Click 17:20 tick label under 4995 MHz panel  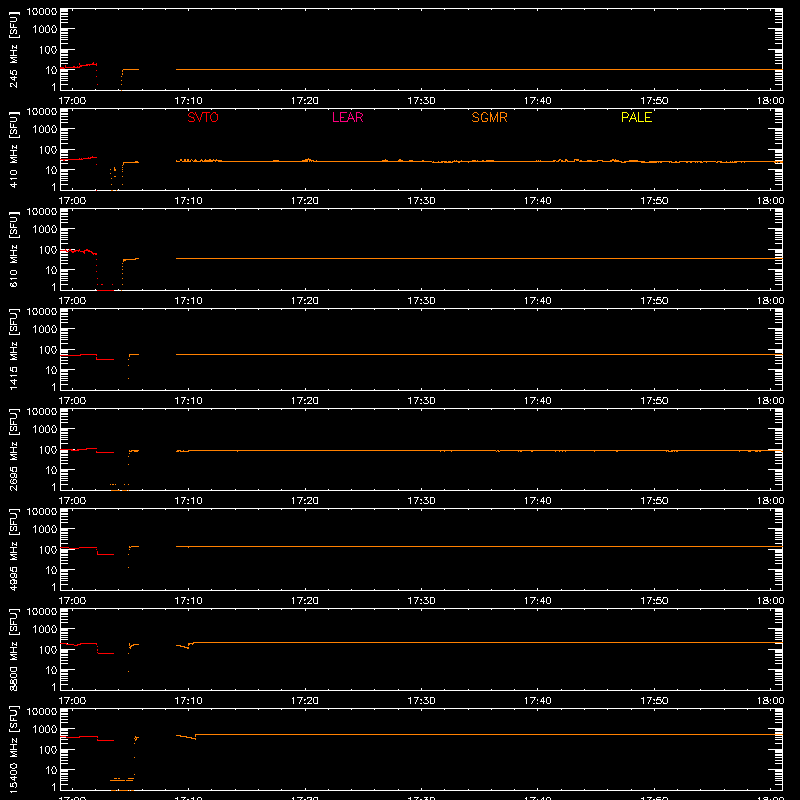pos(305,601)
